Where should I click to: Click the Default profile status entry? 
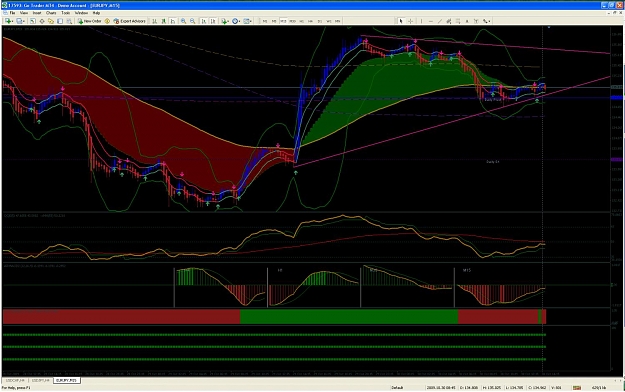click(397, 388)
